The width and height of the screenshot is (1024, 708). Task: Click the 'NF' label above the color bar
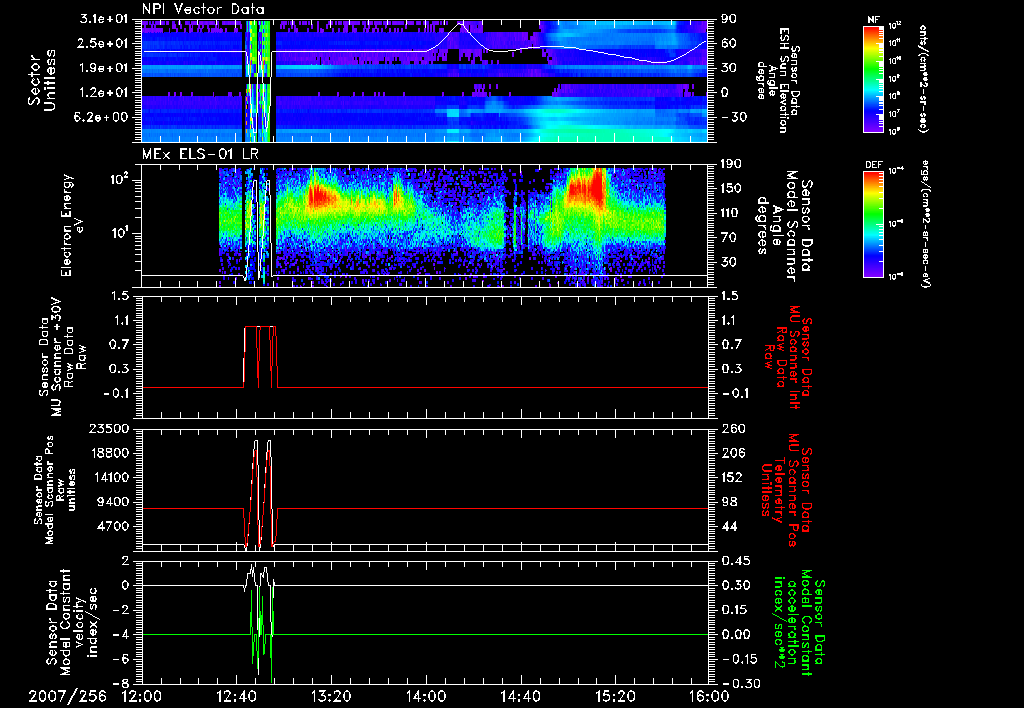click(x=873, y=20)
